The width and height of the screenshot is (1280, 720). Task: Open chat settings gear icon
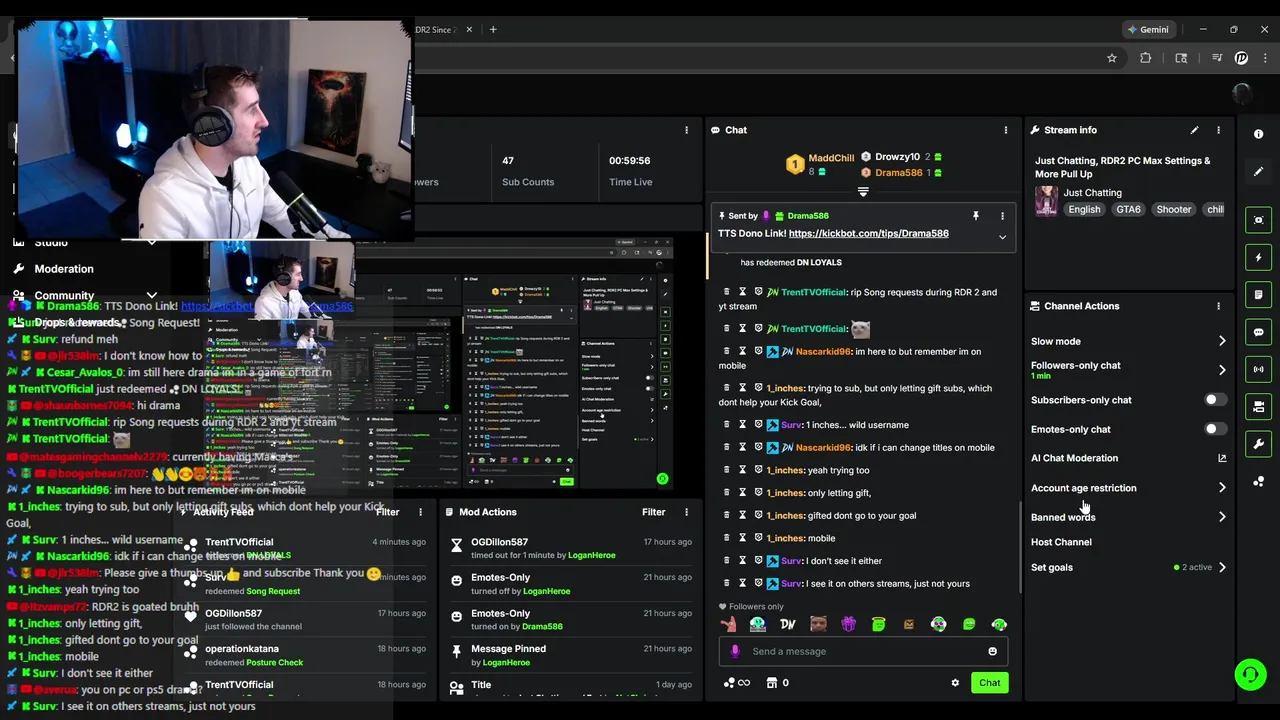pos(955,683)
